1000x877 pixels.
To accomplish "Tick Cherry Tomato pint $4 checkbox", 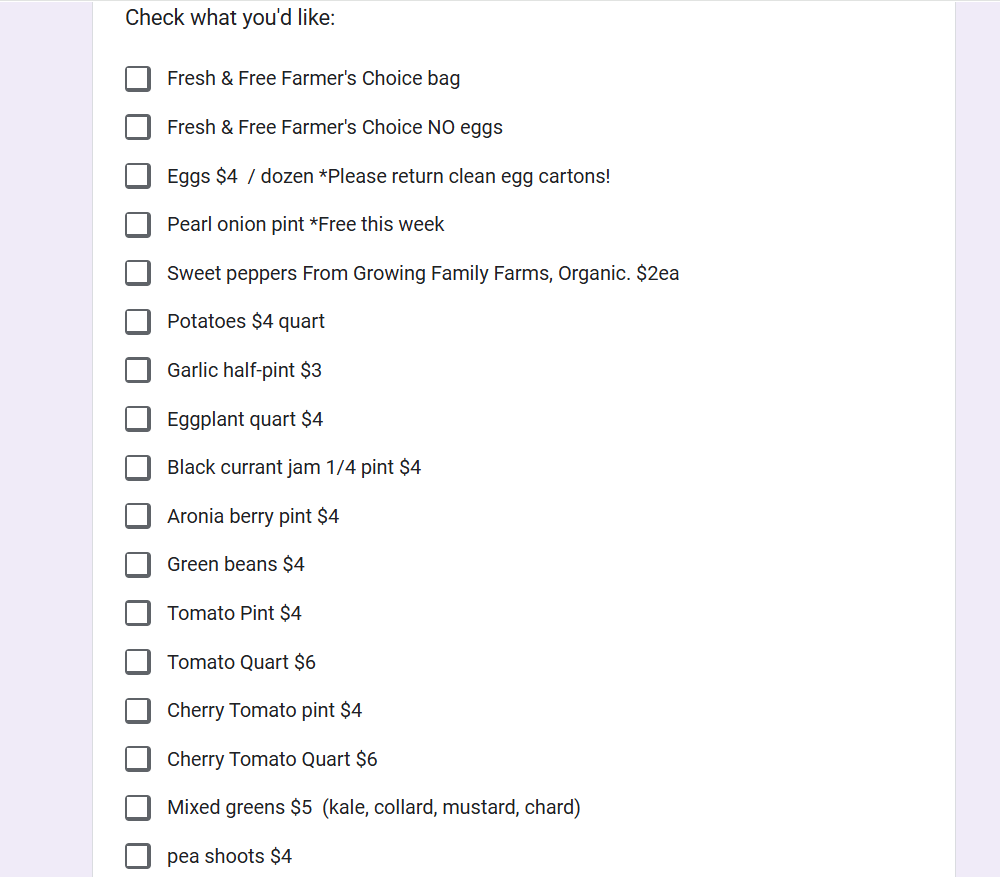I will pyautogui.click(x=138, y=710).
